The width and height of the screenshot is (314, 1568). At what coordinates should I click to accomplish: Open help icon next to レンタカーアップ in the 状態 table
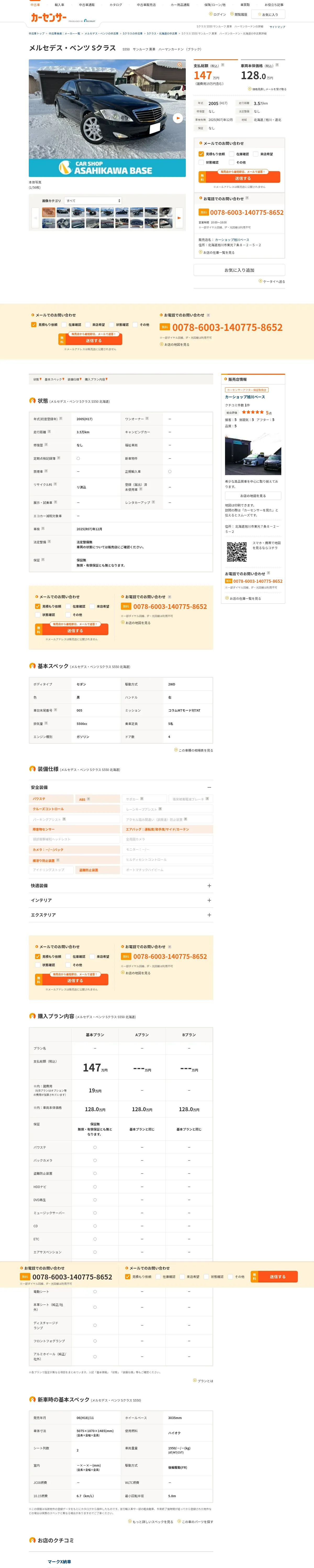point(153,502)
